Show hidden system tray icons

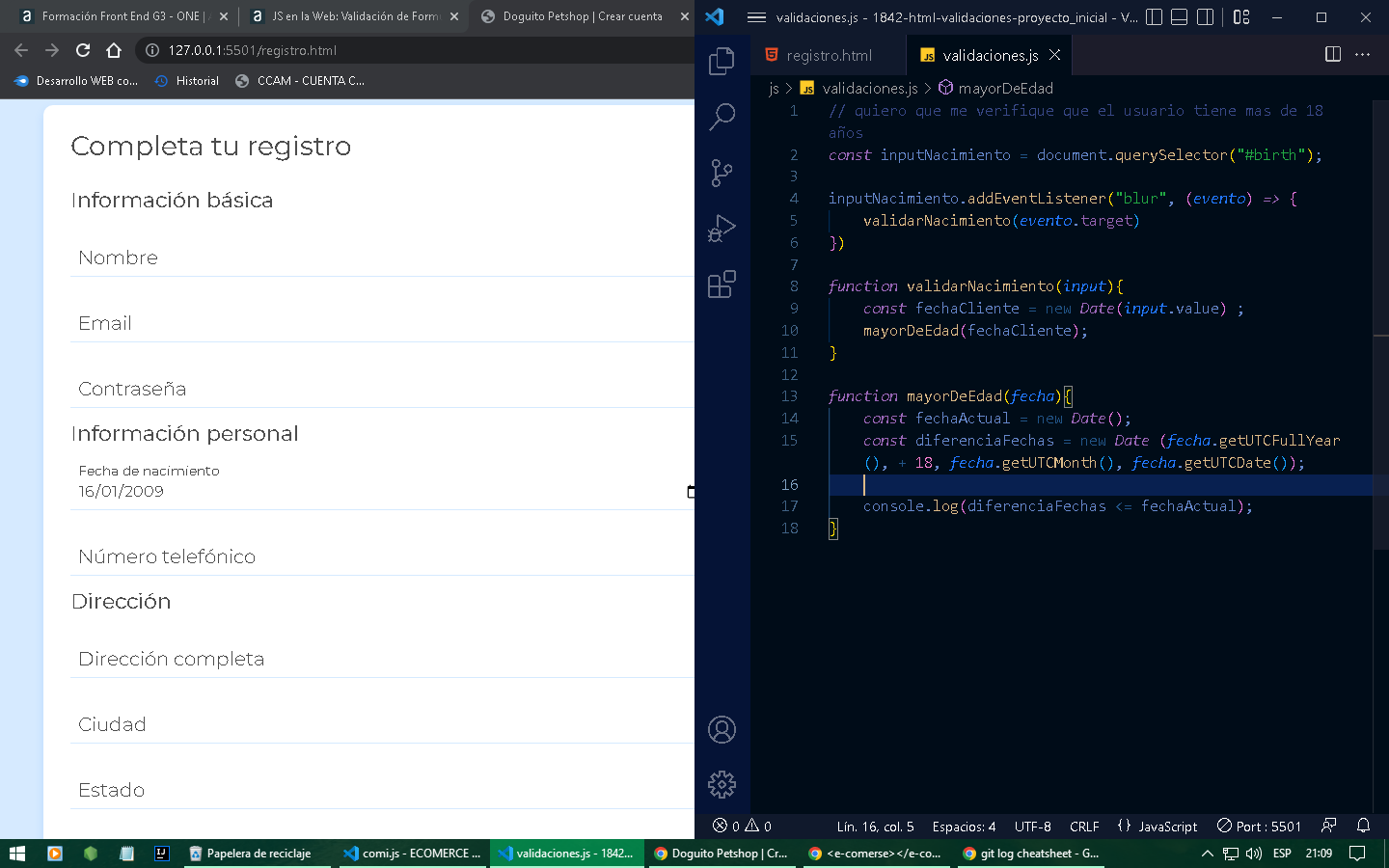point(1207,854)
